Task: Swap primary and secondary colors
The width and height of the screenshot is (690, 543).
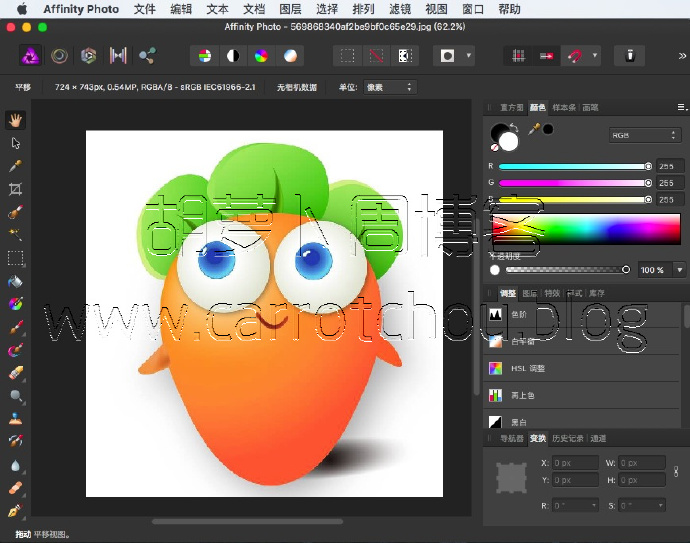Action: (x=514, y=128)
